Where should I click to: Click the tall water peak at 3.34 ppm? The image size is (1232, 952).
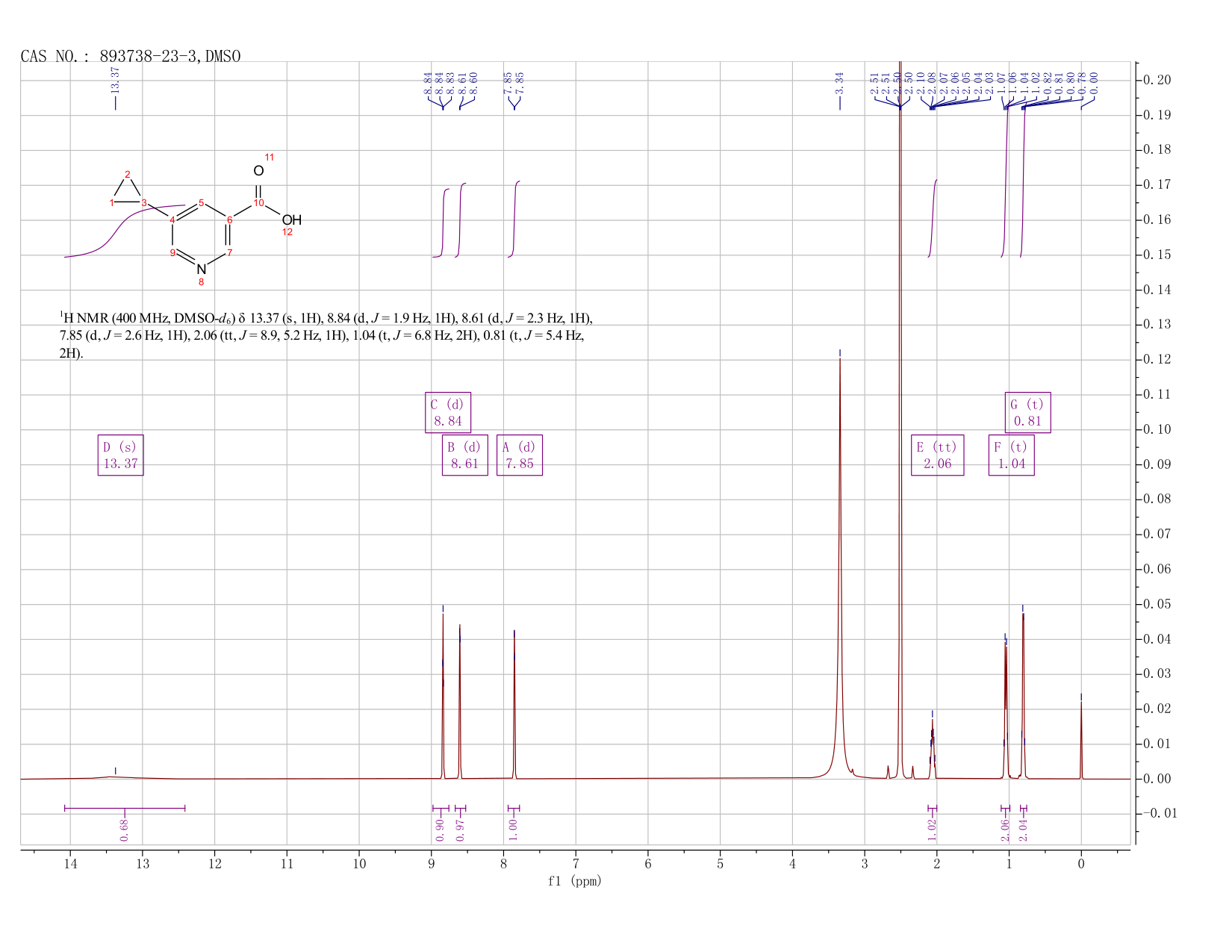(840, 567)
